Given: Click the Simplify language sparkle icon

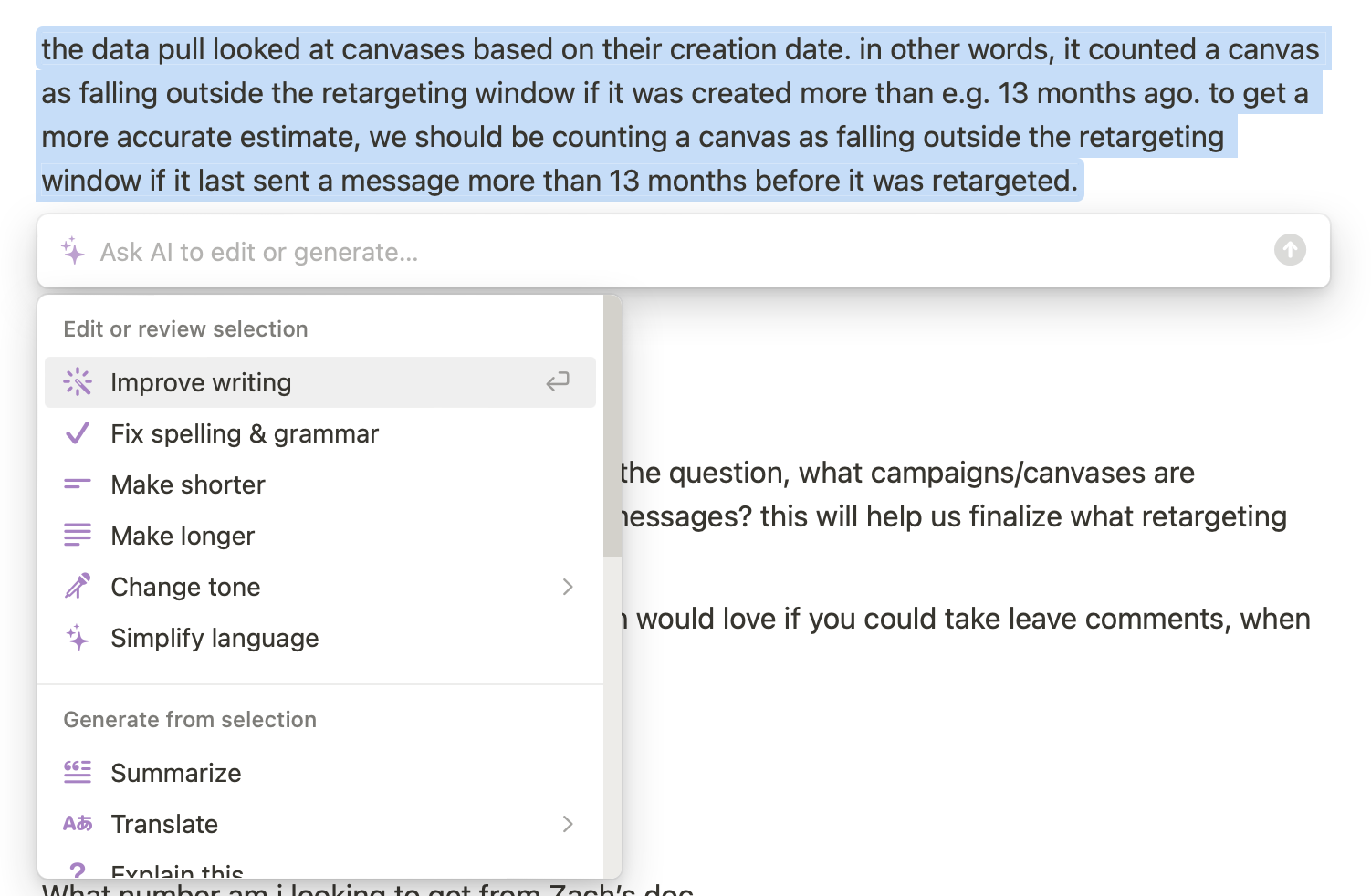Looking at the screenshot, I should (x=78, y=638).
